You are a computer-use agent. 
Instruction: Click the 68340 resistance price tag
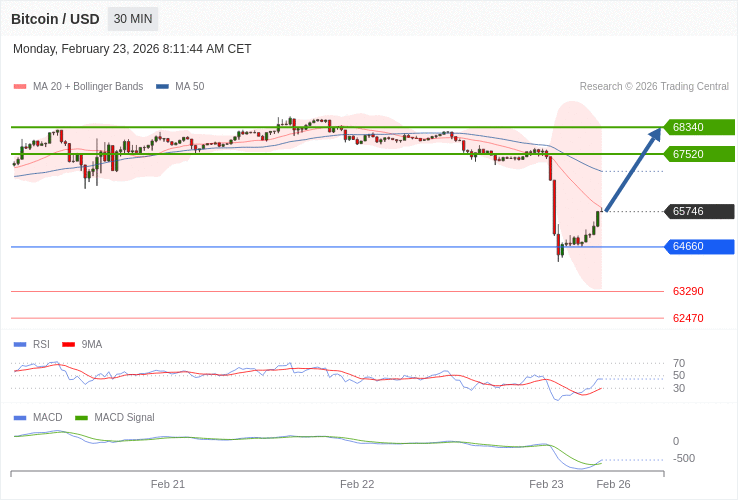coord(699,127)
